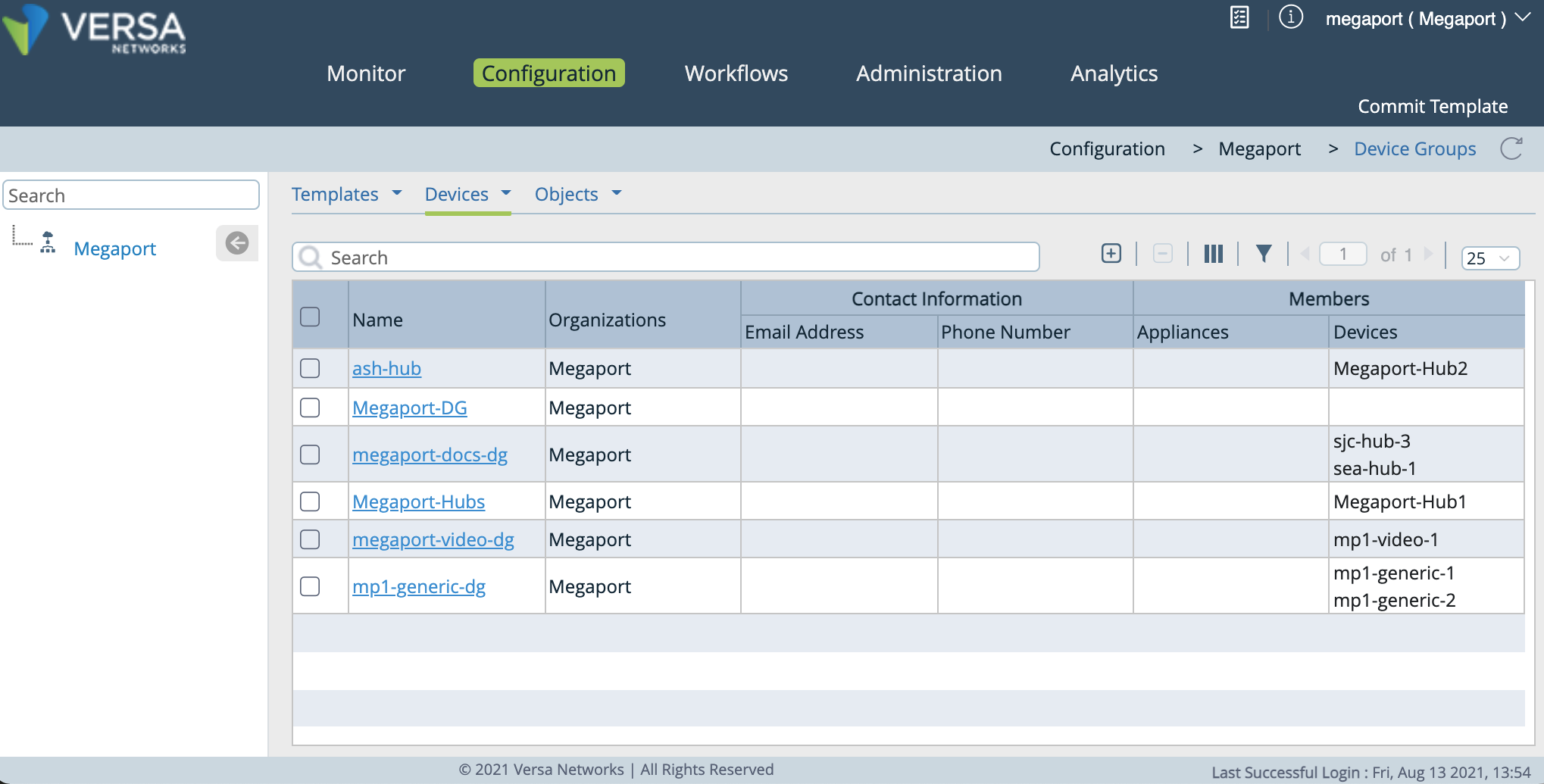Open the rows-per-page 25 dropdown

point(1489,258)
